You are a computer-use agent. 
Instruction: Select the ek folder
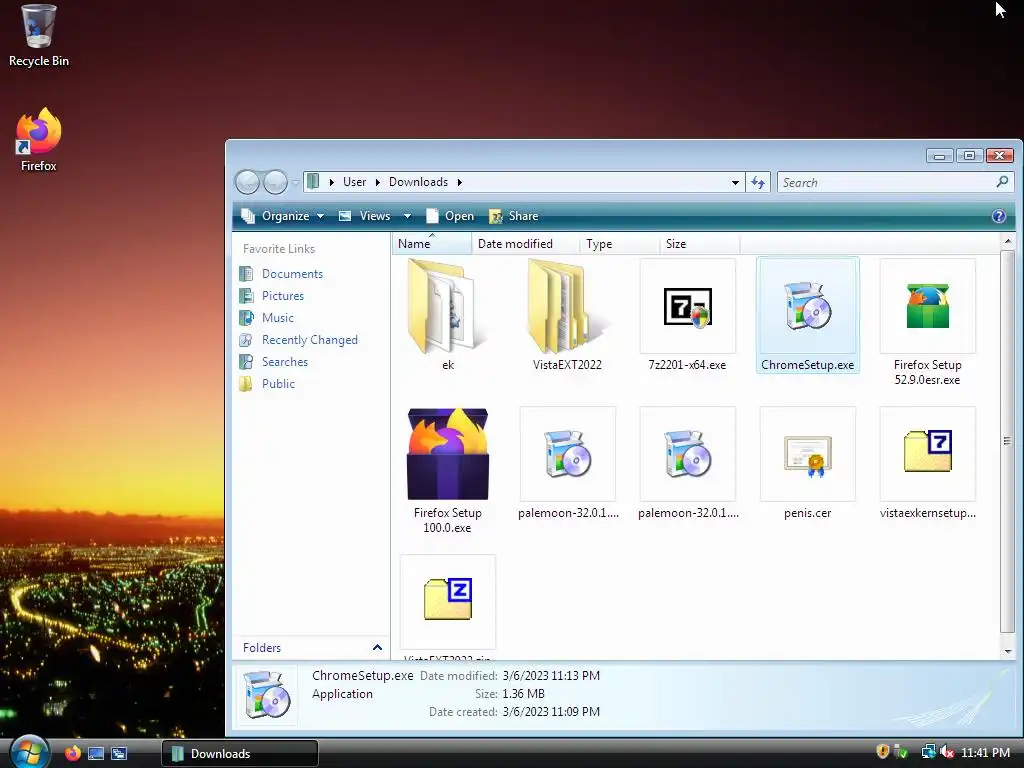[x=447, y=315]
